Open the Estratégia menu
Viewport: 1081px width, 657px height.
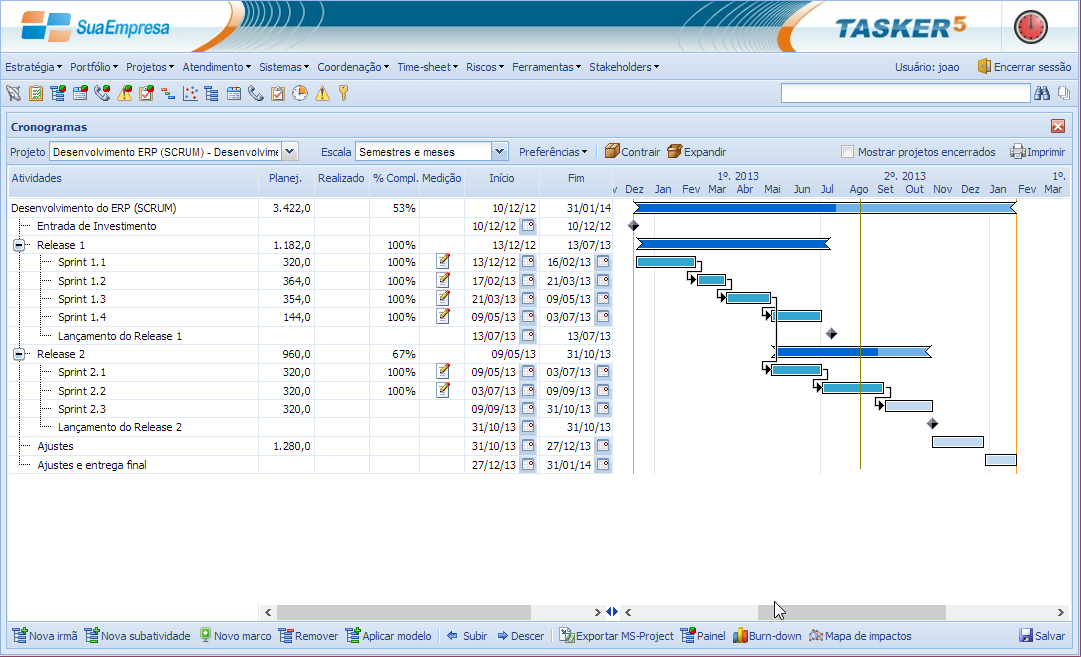click(33, 67)
